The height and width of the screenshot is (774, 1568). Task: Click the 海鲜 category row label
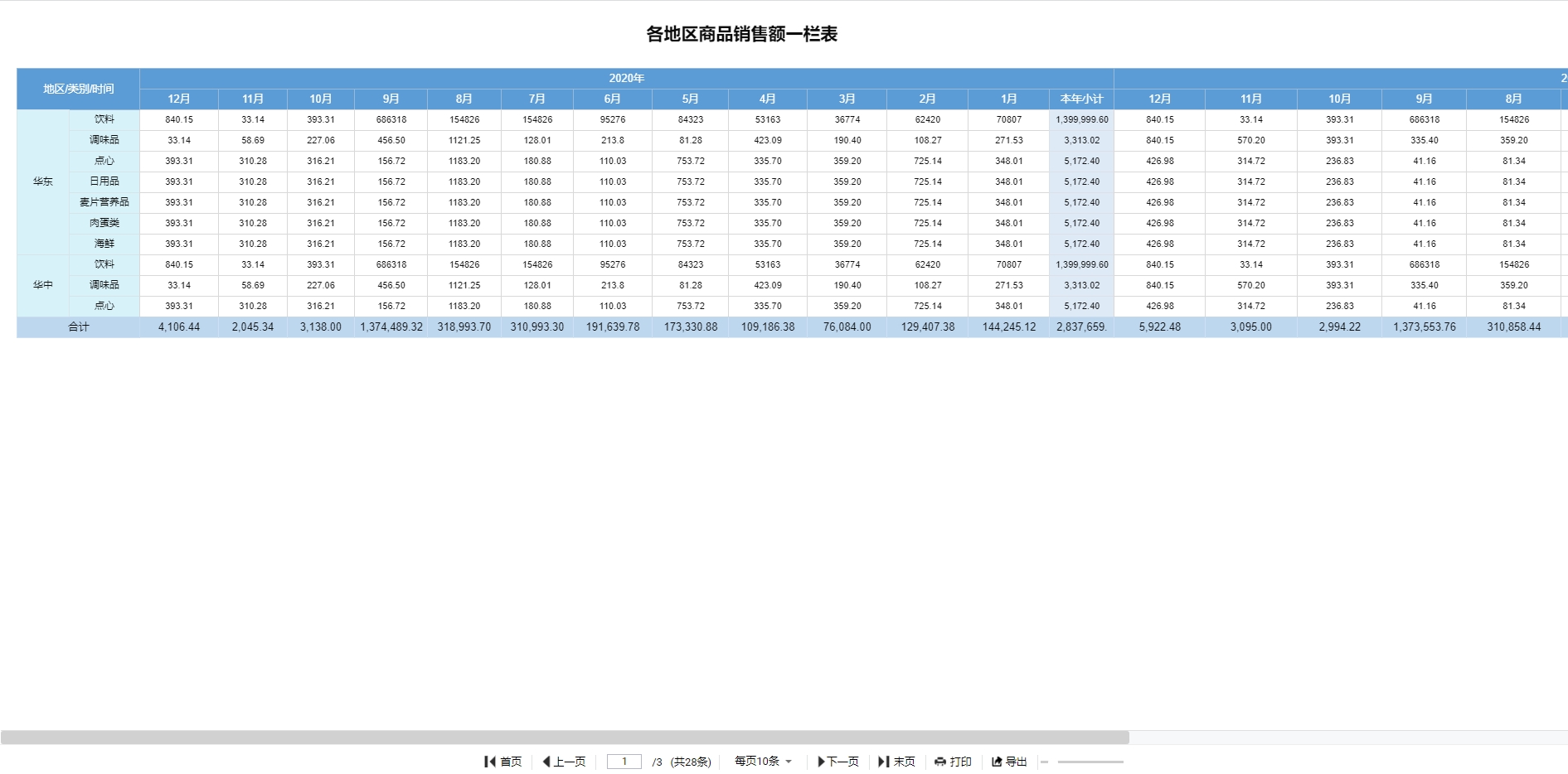coord(104,244)
